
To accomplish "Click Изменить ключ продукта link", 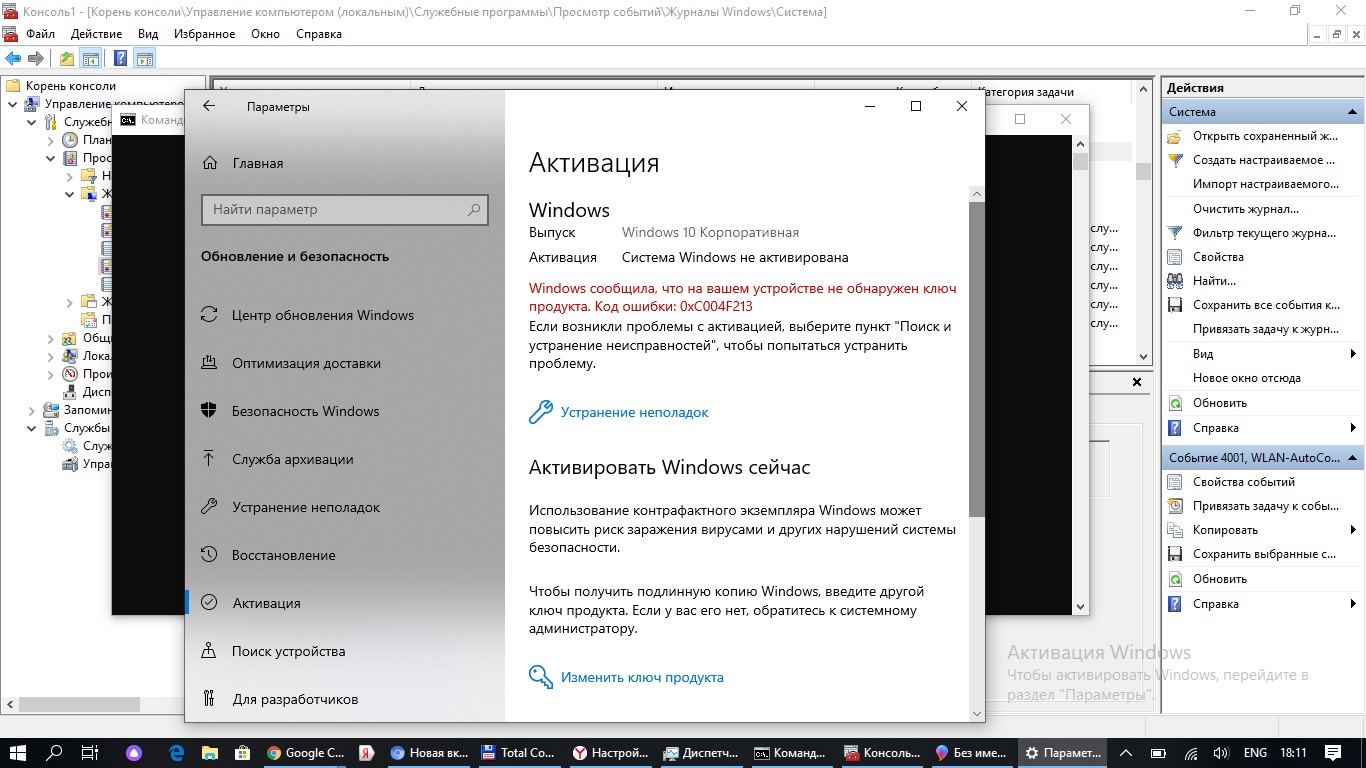I will 627,677.
